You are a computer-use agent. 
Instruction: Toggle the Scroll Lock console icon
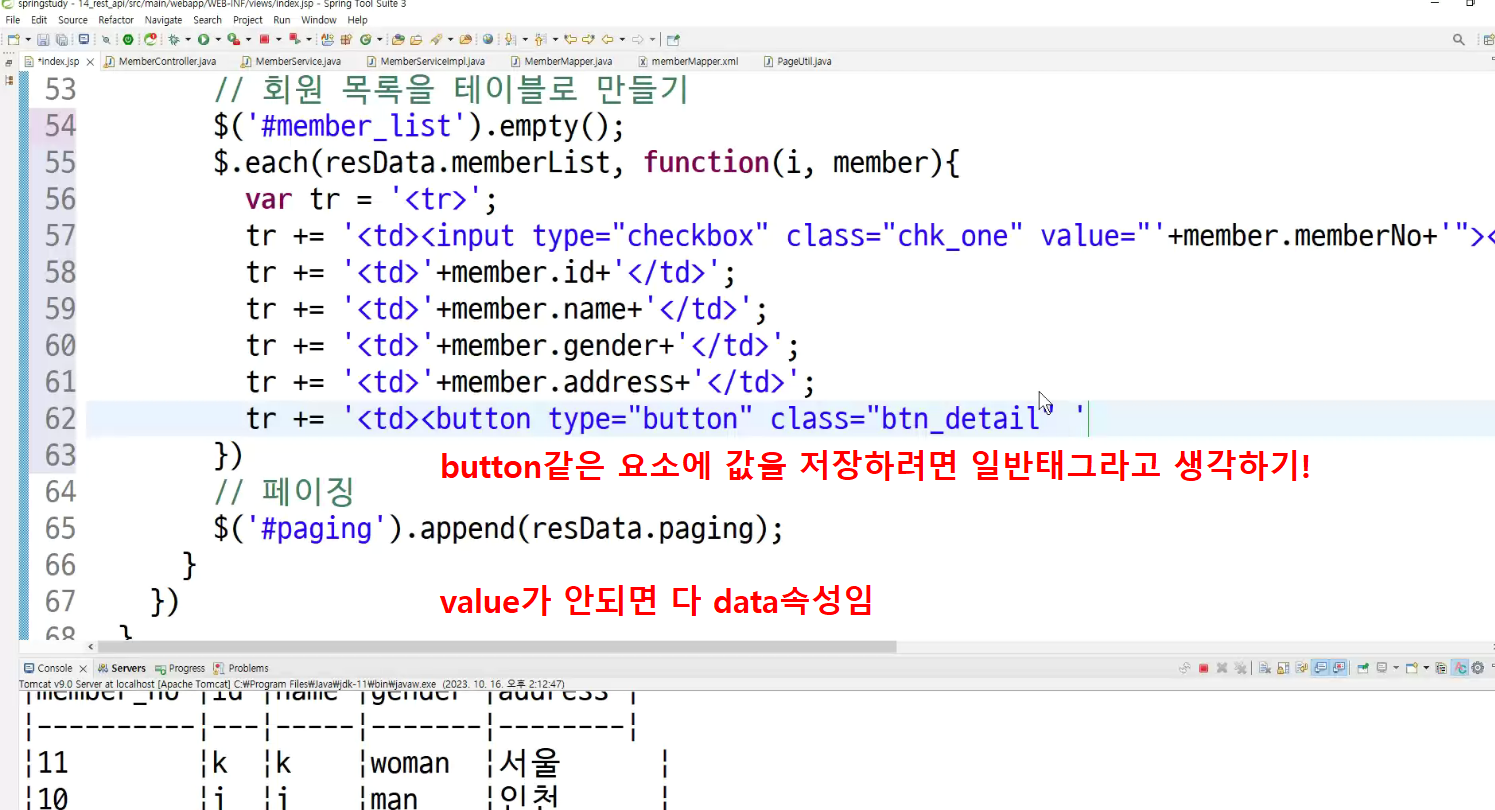(x=1283, y=668)
